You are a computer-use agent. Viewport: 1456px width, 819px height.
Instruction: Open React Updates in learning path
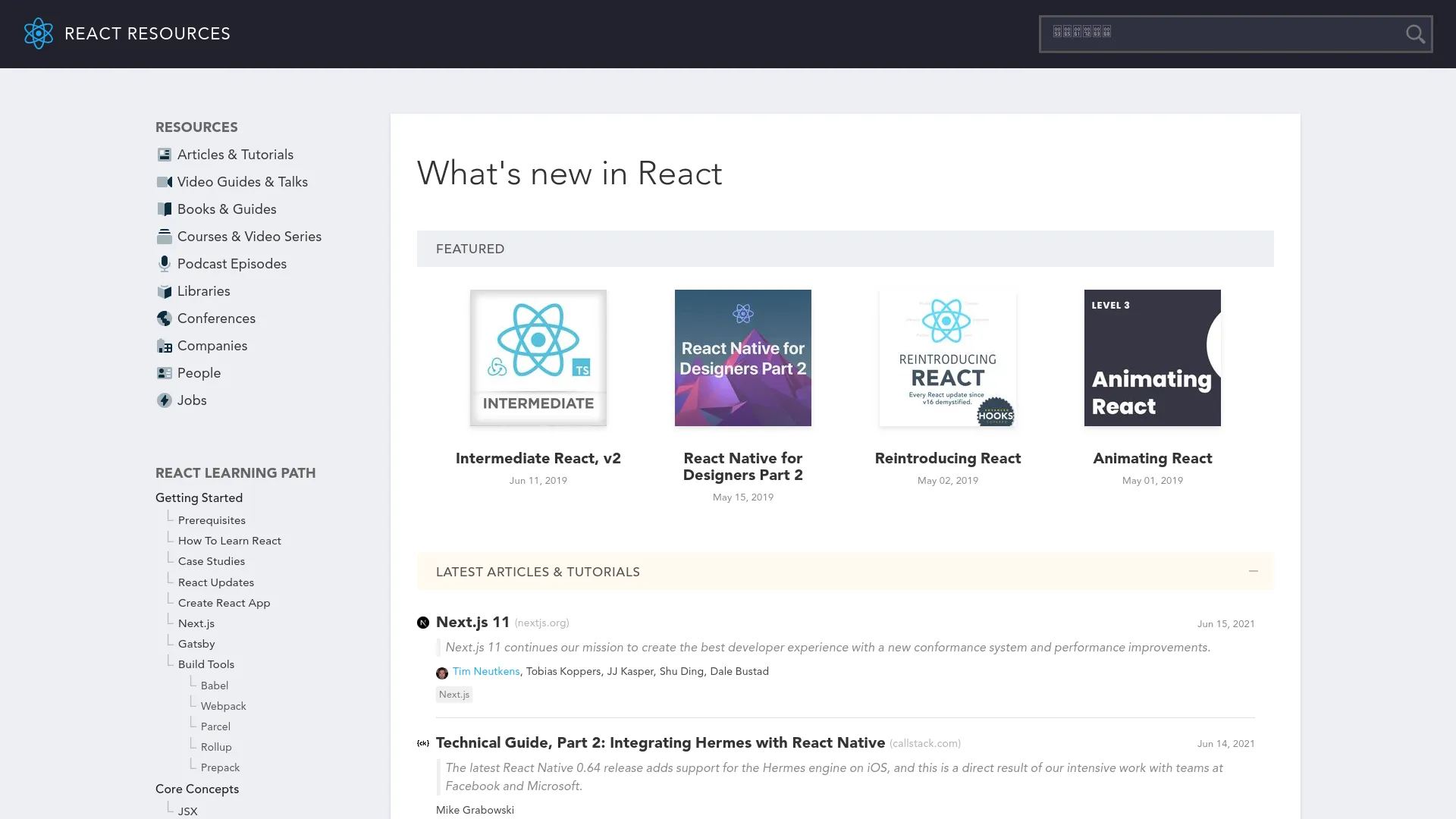[x=216, y=583]
